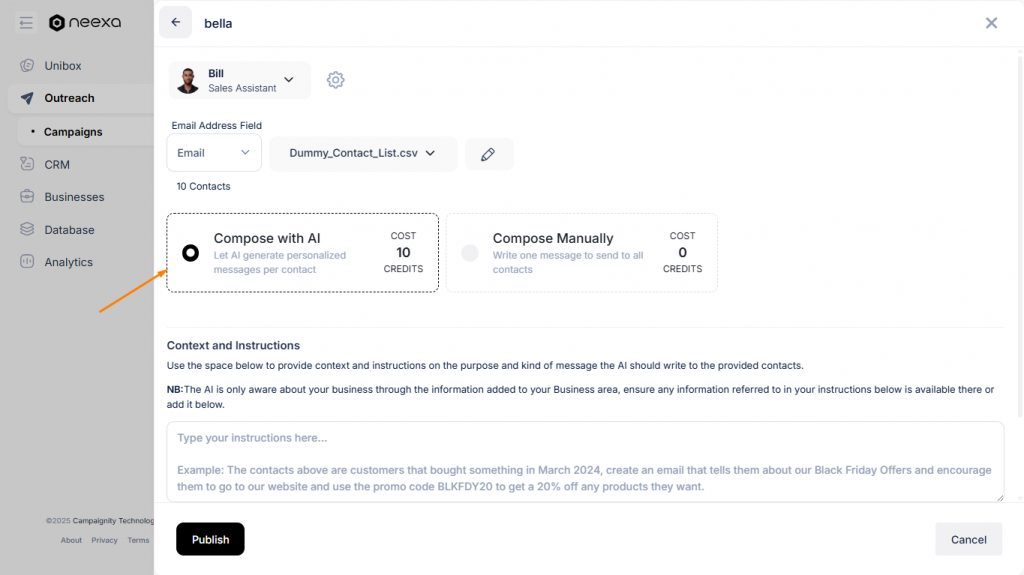1024x575 pixels.
Task: Expand Bill Sales Assistant dropdown
Action: [x=289, y=80]
